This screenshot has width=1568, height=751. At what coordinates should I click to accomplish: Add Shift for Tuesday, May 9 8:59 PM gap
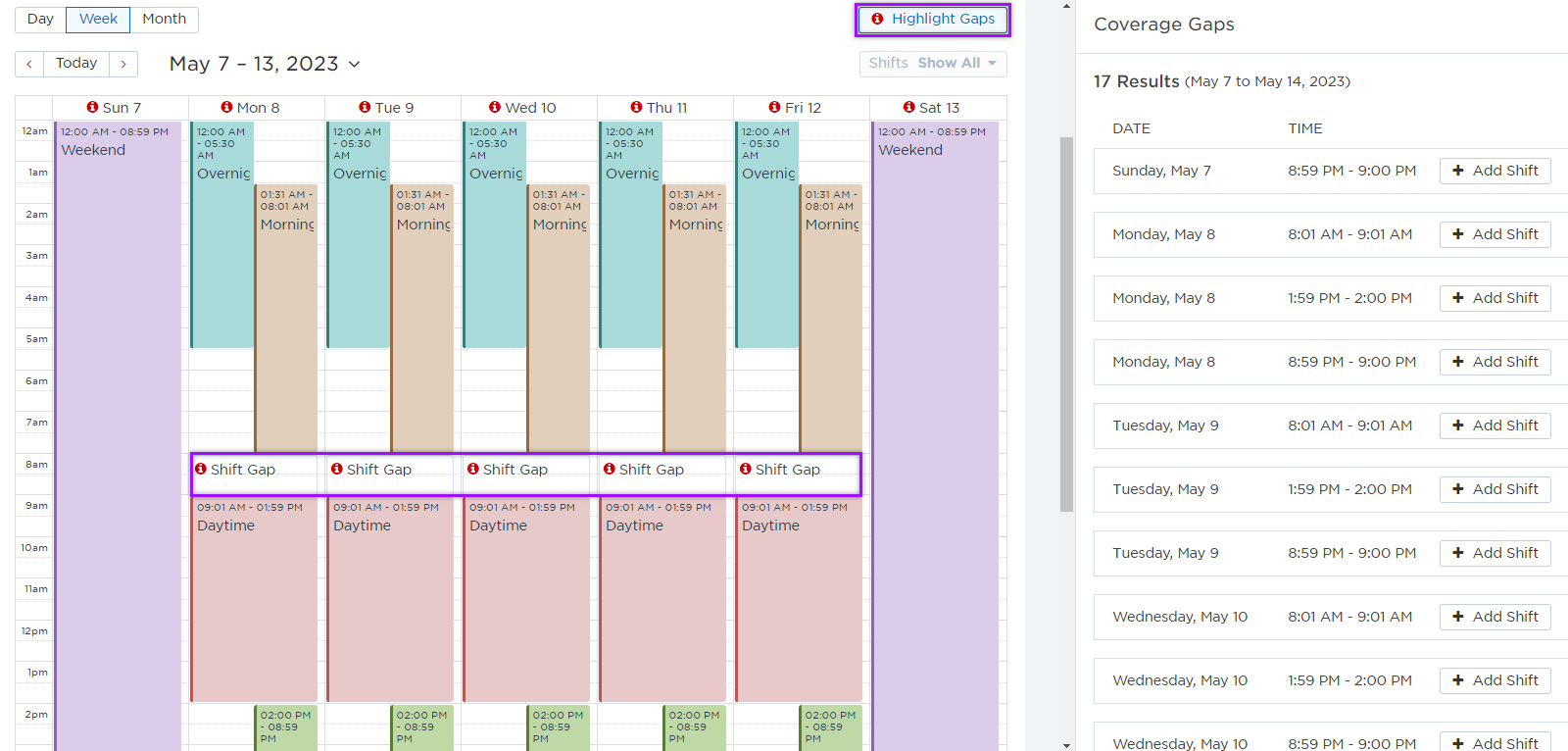click(x=1494, y=553)
